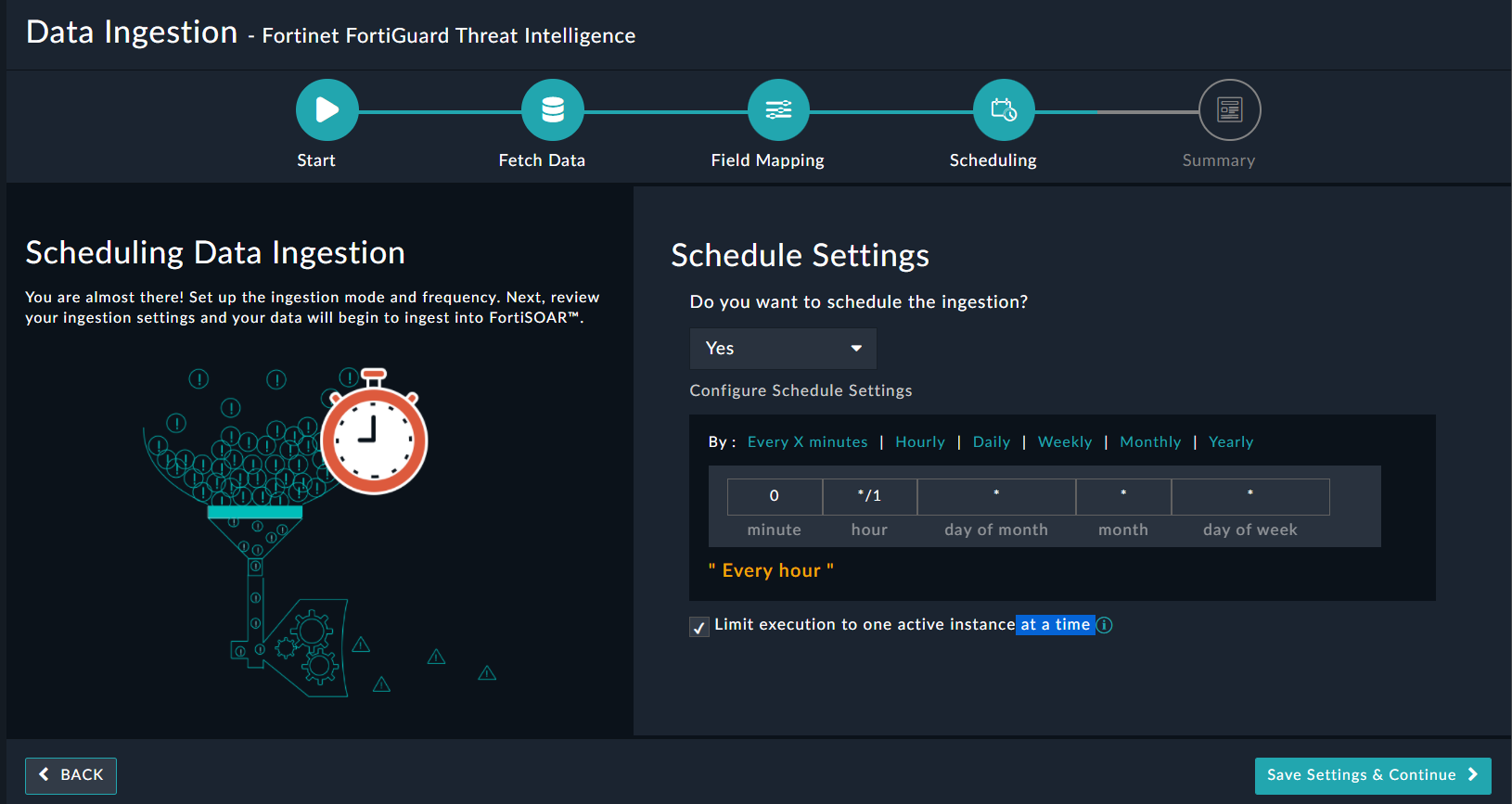Select Monthly schedule preset
The height and width of the screenshot is (804, 1512).
1150,442
